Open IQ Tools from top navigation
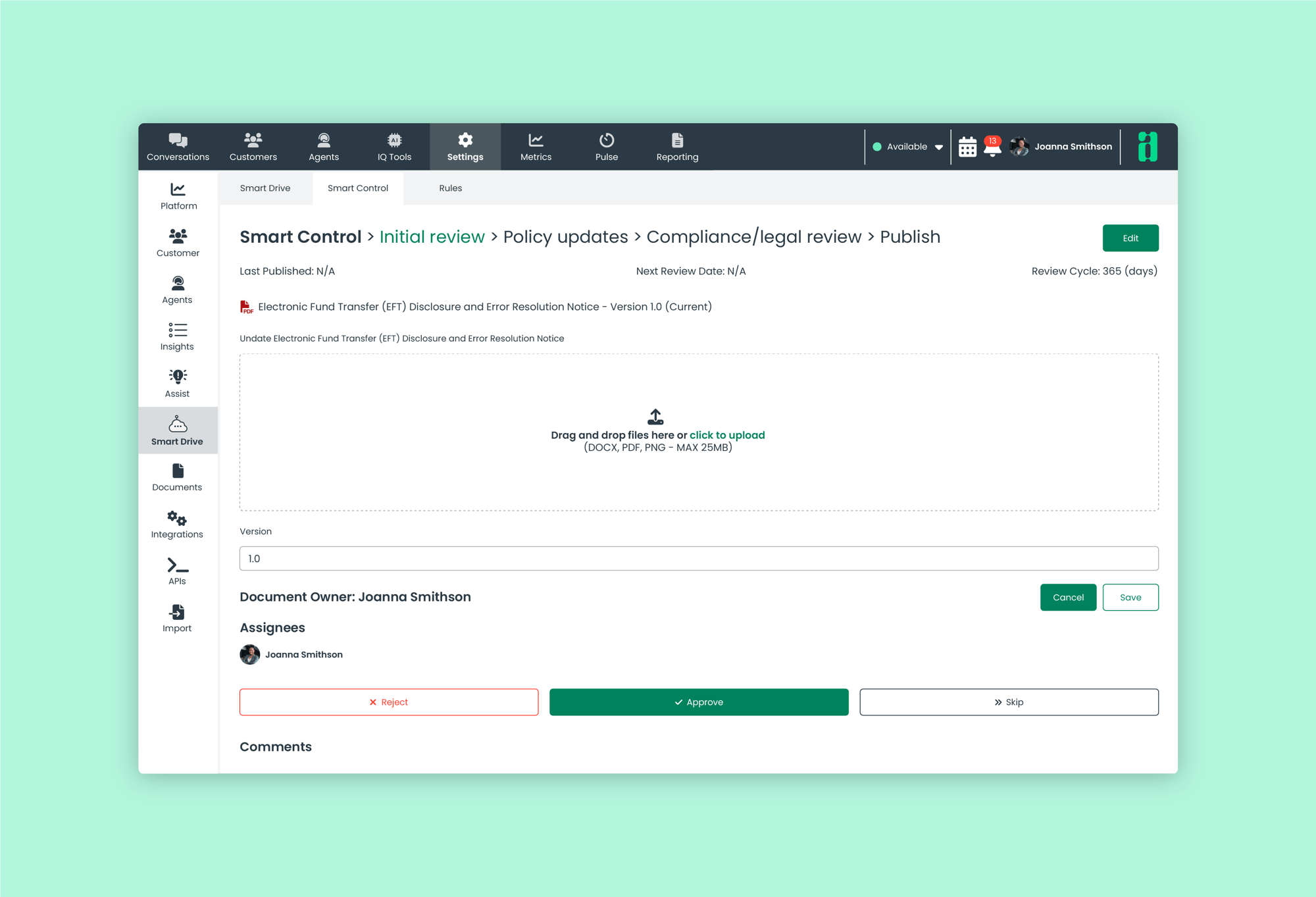 (x=394, y=147)
